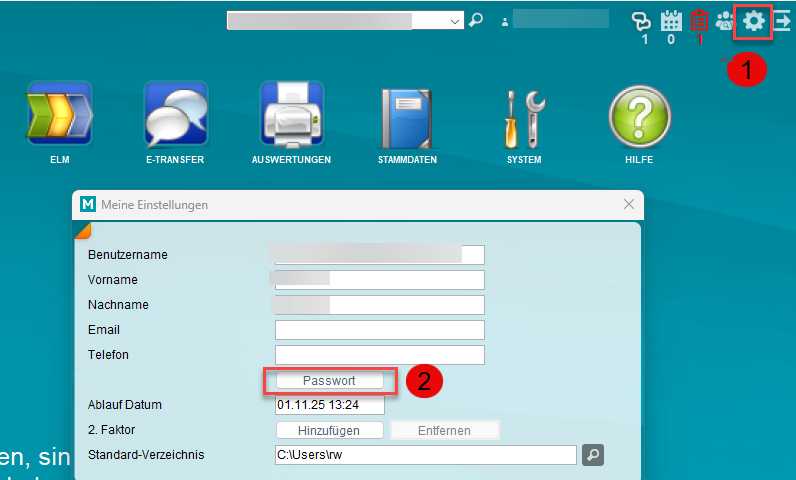Viewport: 796px width, 480px height.
Task: Open the chat messages icon
Action: tap(642, 21)
